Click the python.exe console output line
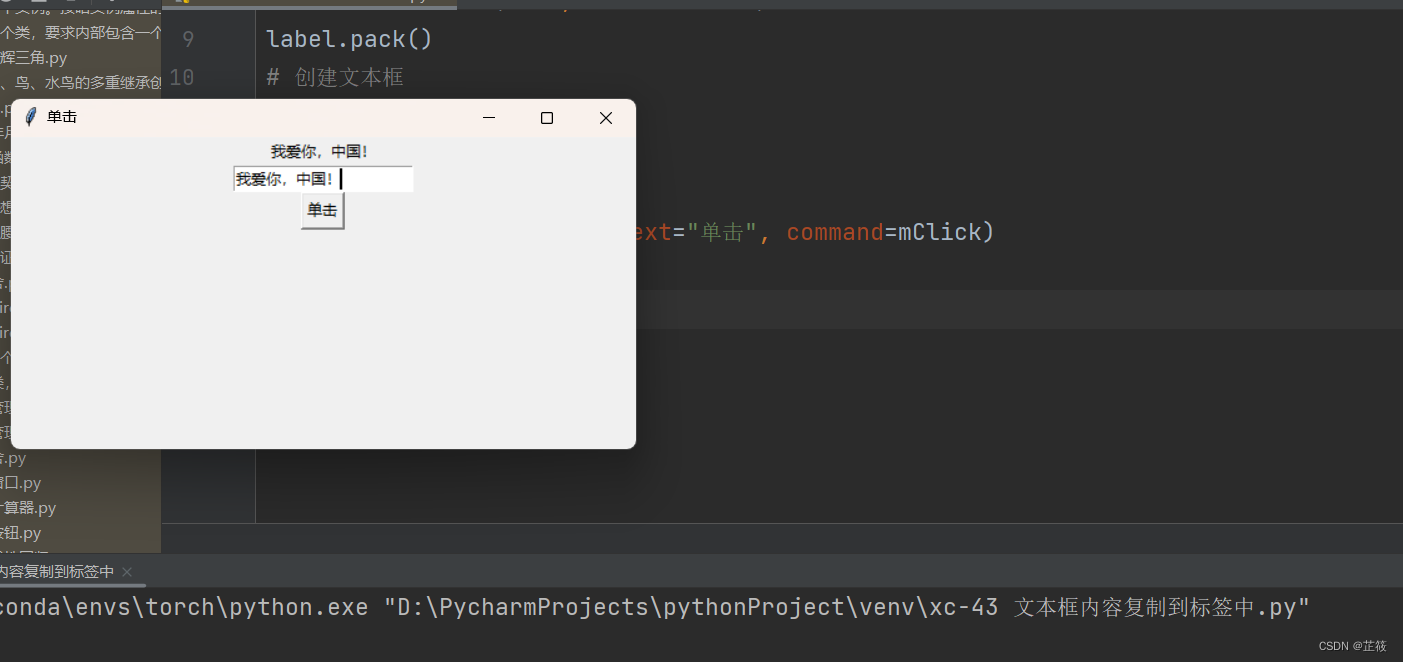 (655, 607)
